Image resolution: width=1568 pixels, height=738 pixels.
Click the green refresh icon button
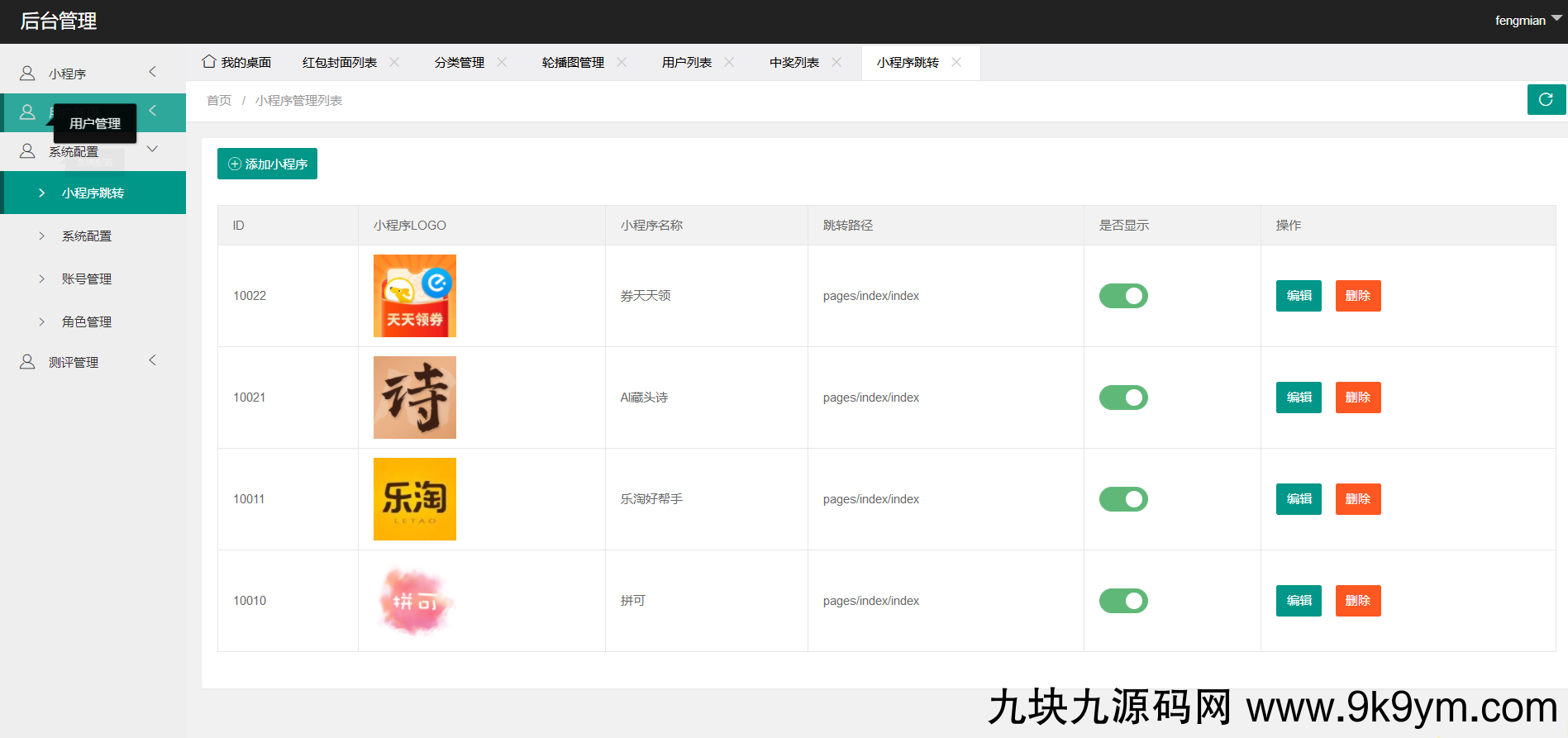click(x=1546, y=100)
